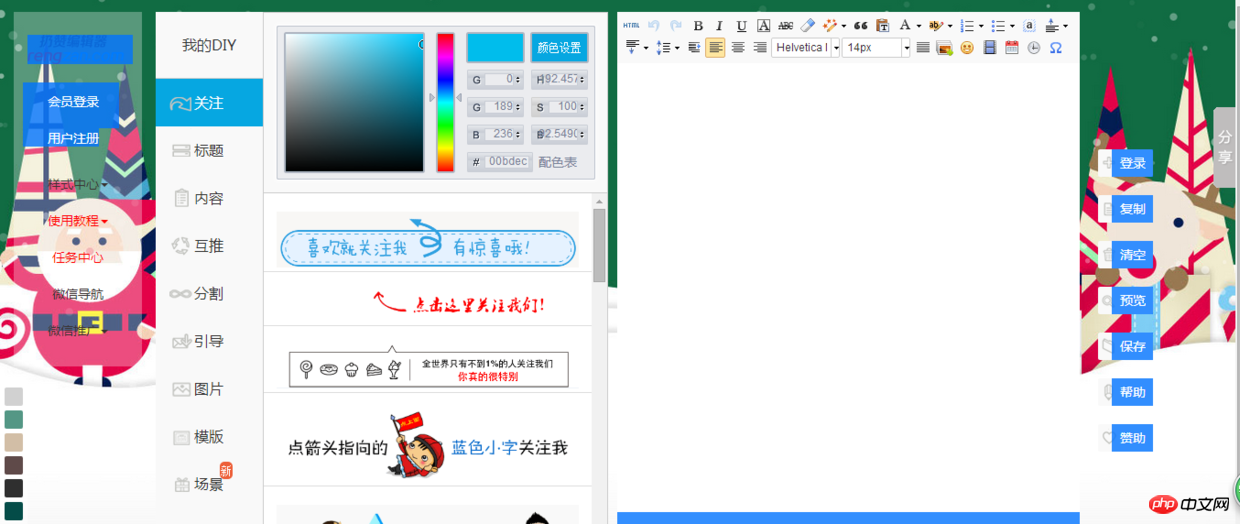Select the 喜欢就关注我 follow template
Screen dimensions: 1240x524
pyautogui.click(x=427, y=241)
